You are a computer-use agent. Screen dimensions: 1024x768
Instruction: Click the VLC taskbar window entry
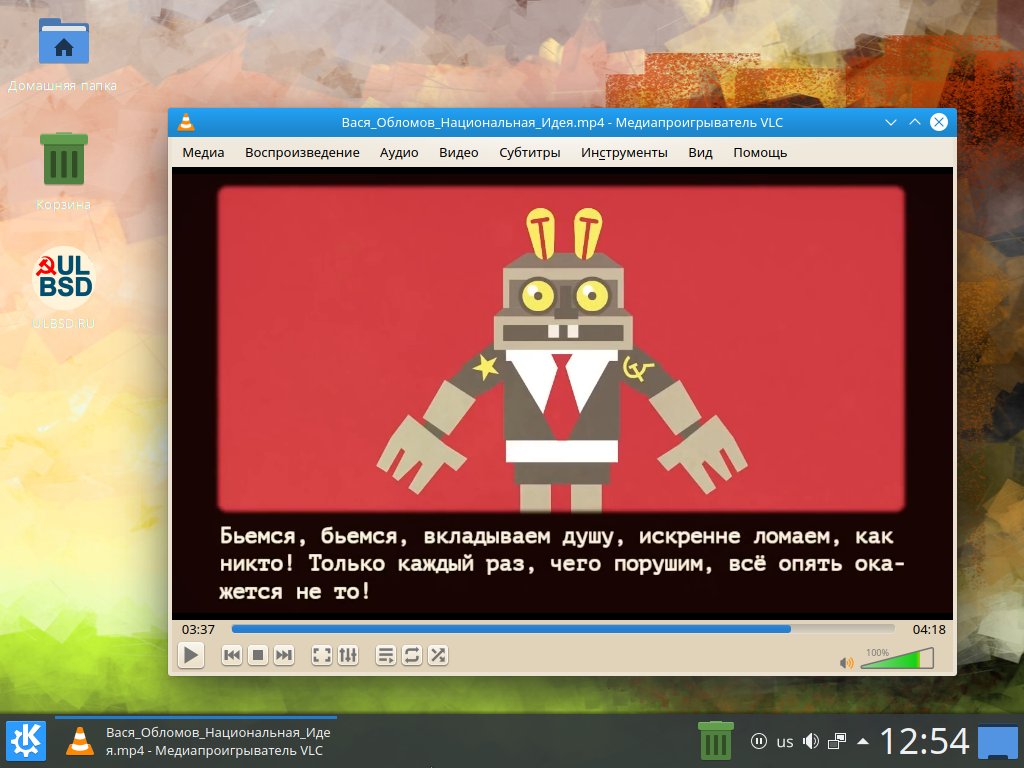coord(196,741)
